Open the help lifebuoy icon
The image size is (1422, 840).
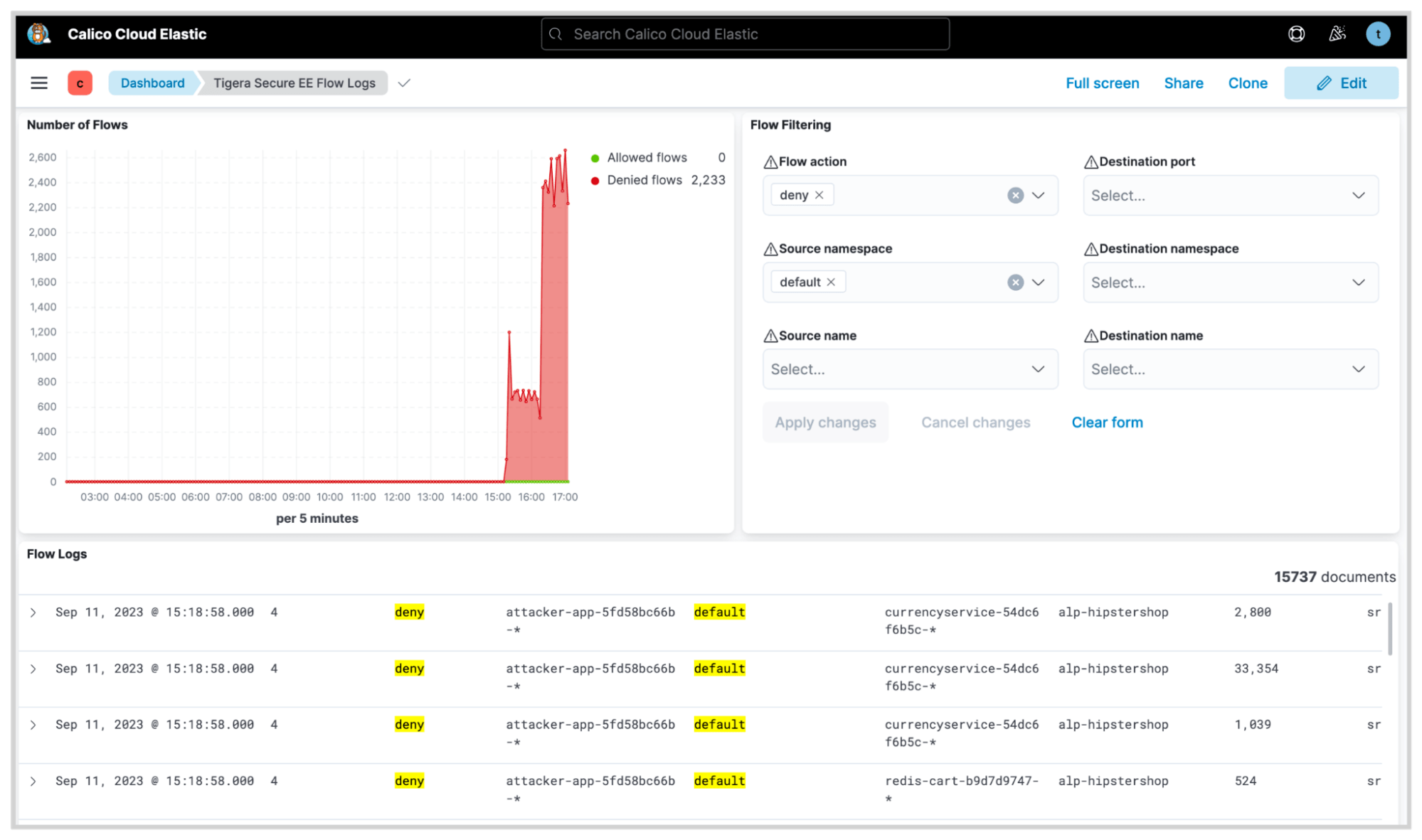coord(1296,33)
